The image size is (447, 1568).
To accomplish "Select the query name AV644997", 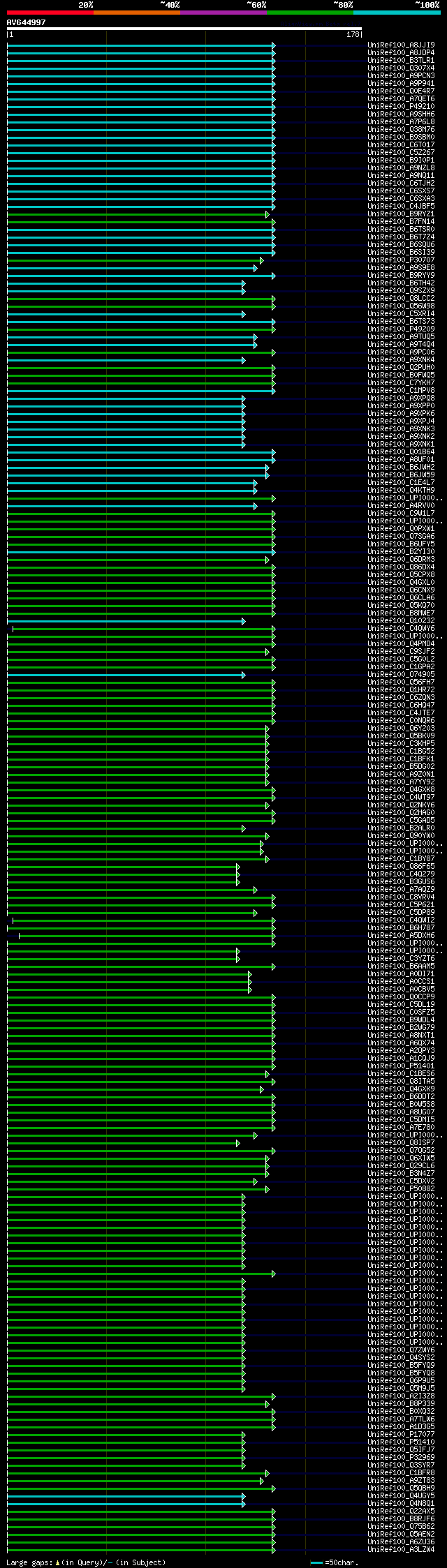I will tap(27, 22).
